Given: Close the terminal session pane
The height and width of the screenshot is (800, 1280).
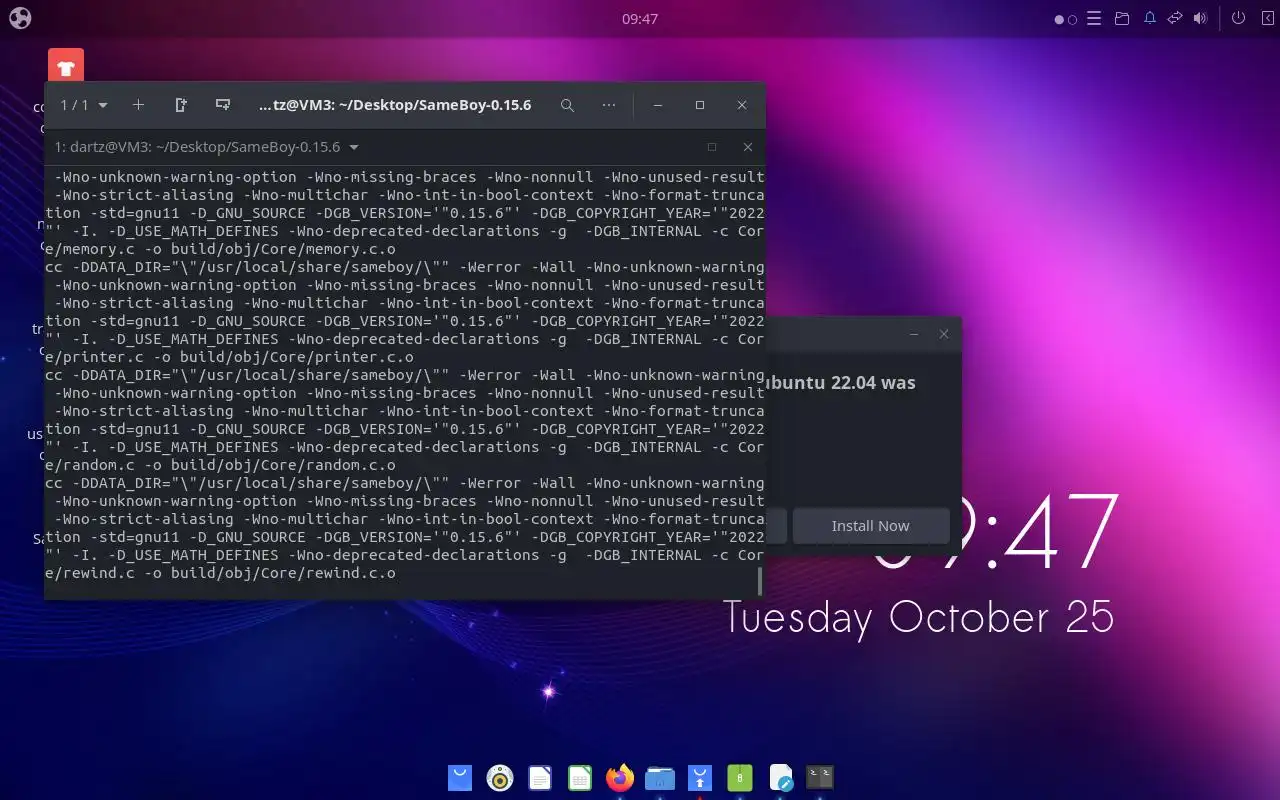Looking at the screenshot, I should click(747, 147).
